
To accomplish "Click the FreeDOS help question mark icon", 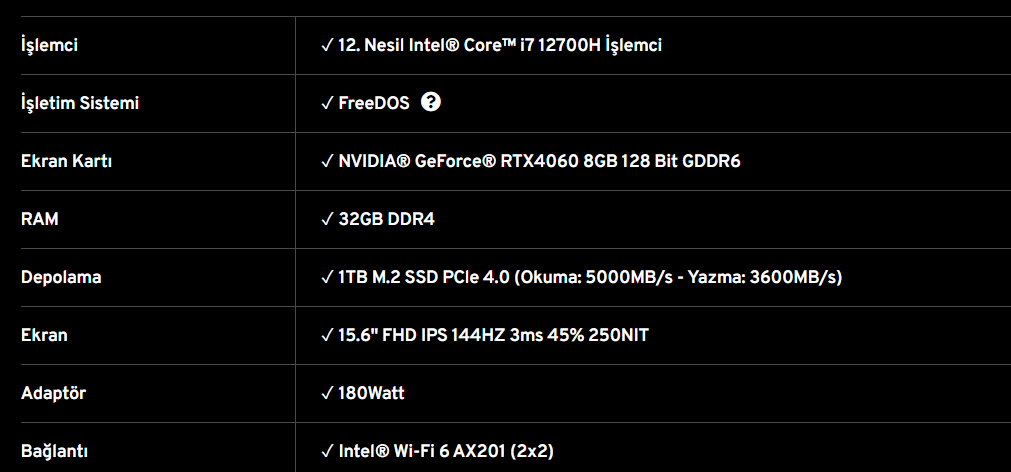I will tap(431, 102).
